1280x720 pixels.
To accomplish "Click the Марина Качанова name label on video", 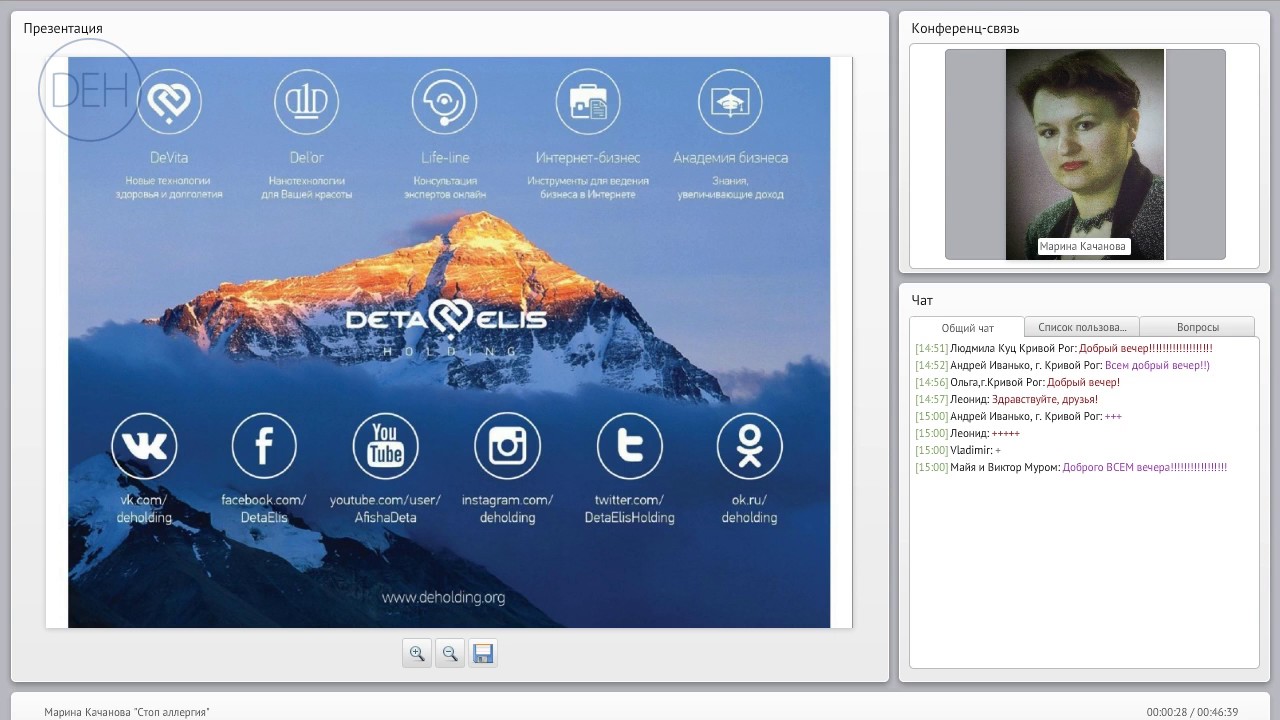I will coord(1083,246).
